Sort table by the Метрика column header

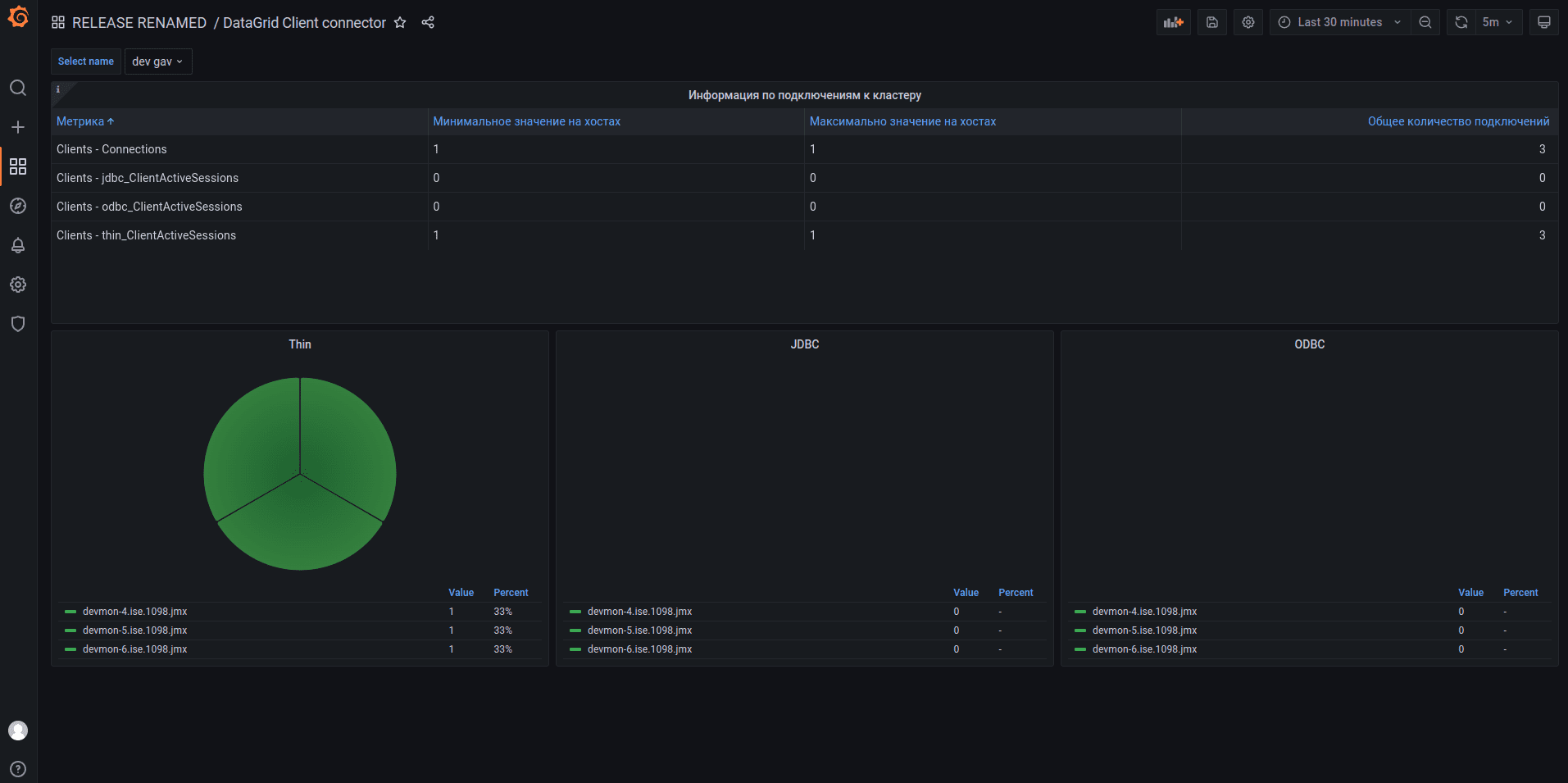80,121
